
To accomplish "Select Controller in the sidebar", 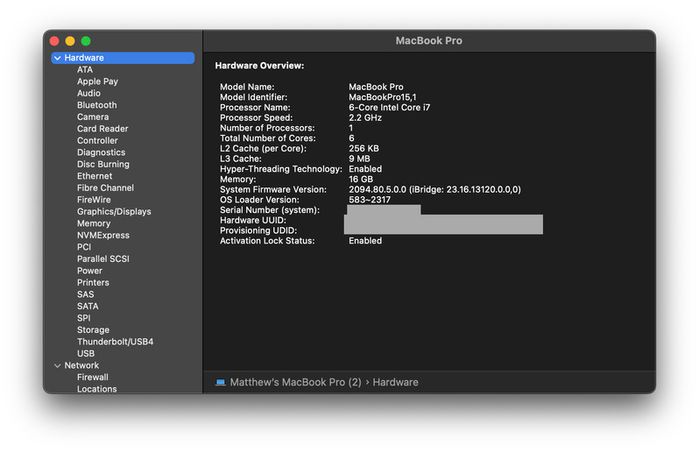I will [97, 141].
